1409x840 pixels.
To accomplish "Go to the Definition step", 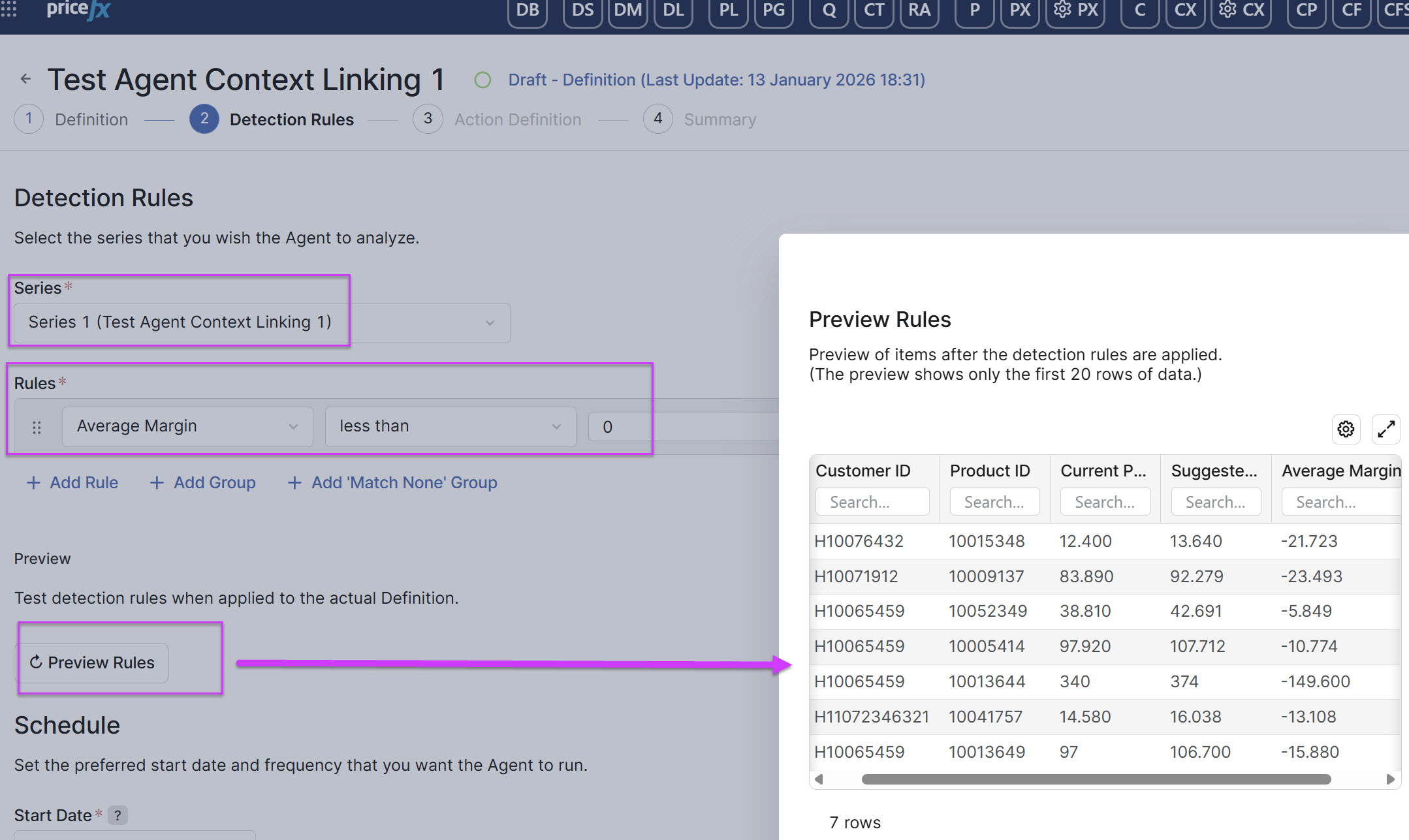I will pyautogui.click(x=91, y=119).
